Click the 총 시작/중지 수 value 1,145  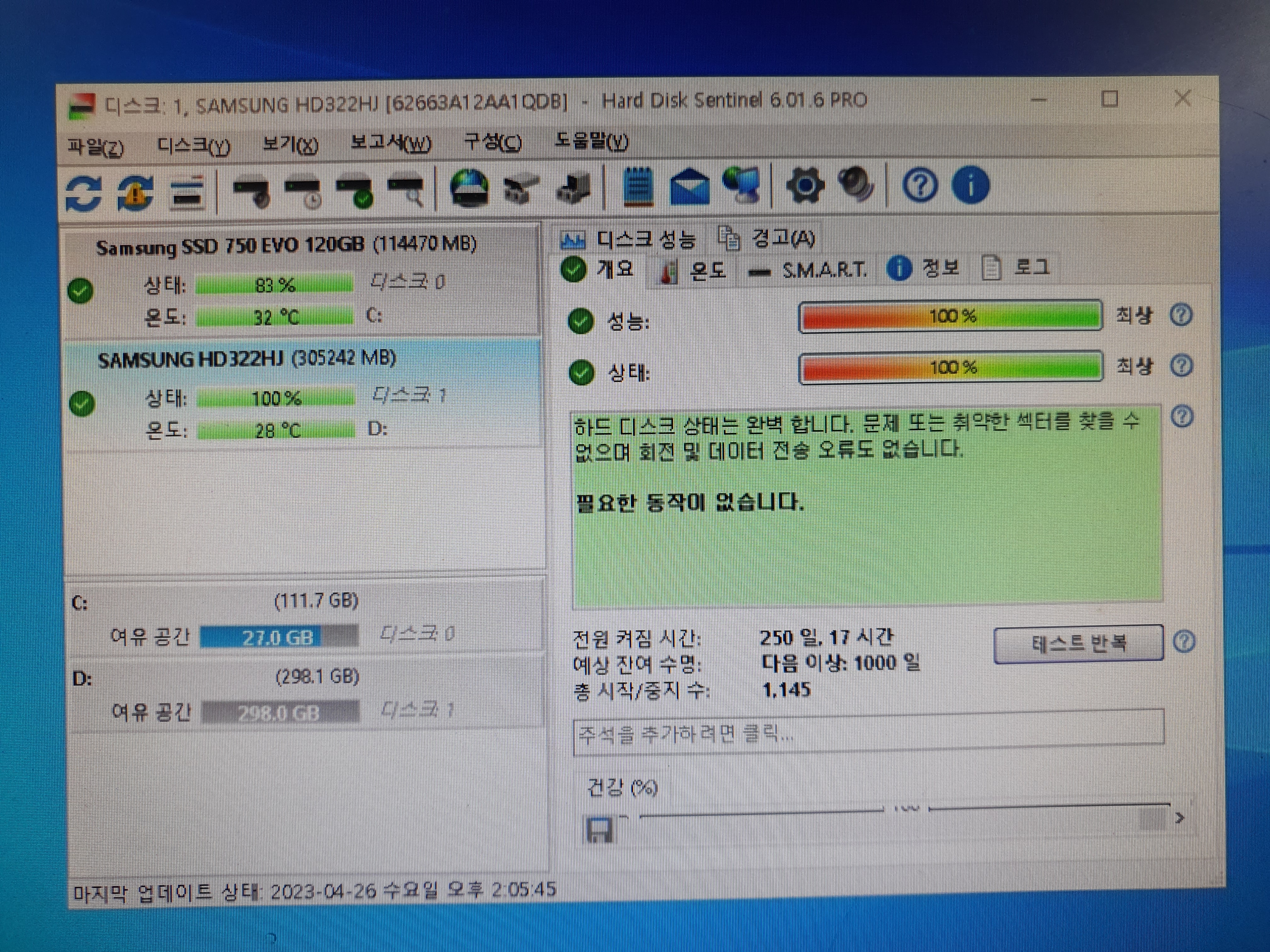(x=787, y=689)
